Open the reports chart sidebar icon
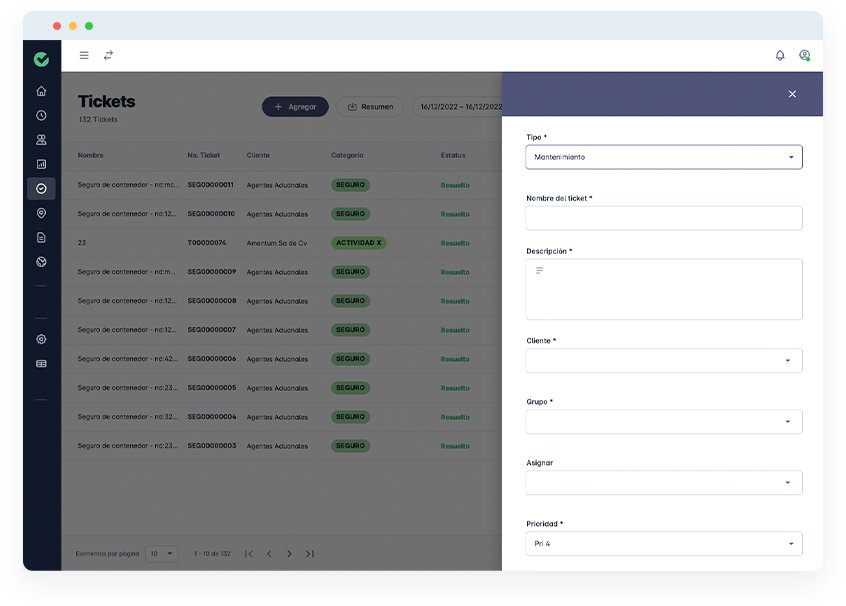The image size is (846, 606). (41, 164)
